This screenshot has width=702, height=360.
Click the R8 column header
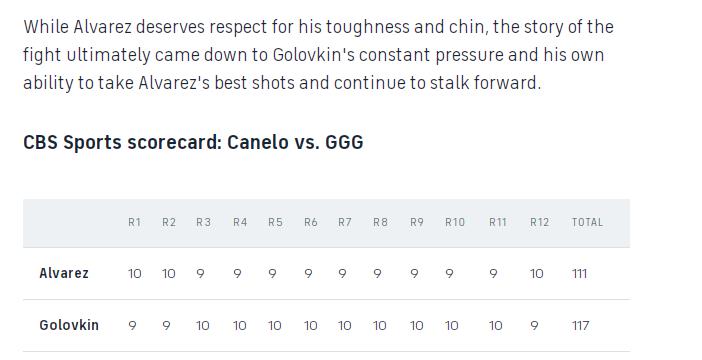point(381,222)
